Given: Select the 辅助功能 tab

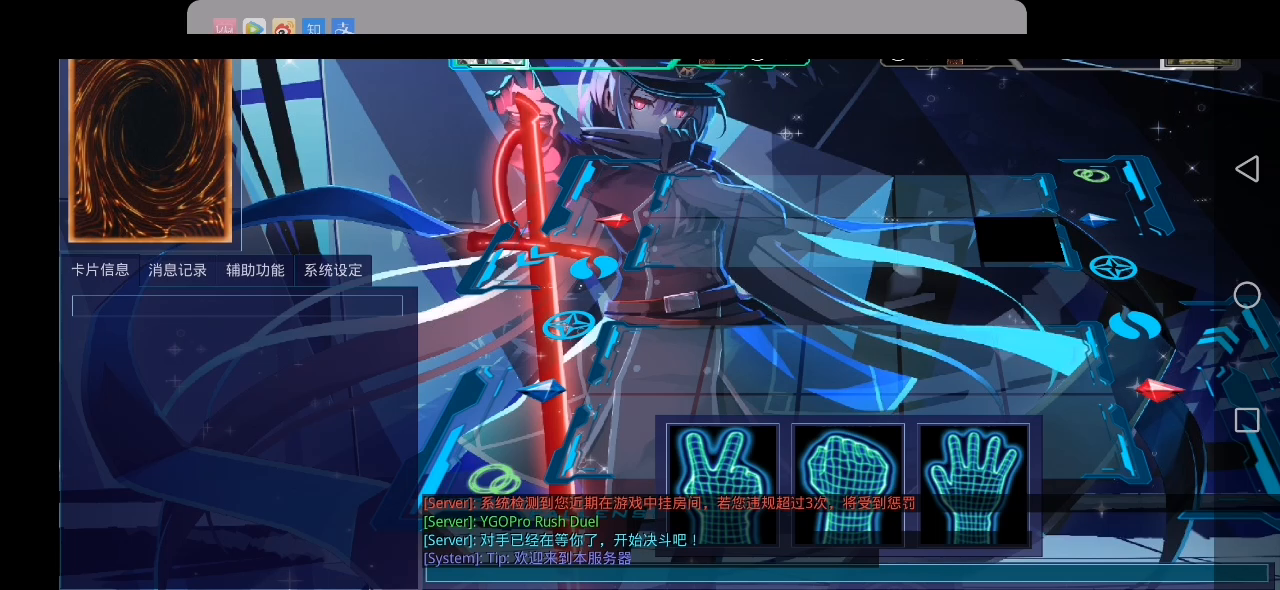Looking at the screenshot, I should click(255, 270).
